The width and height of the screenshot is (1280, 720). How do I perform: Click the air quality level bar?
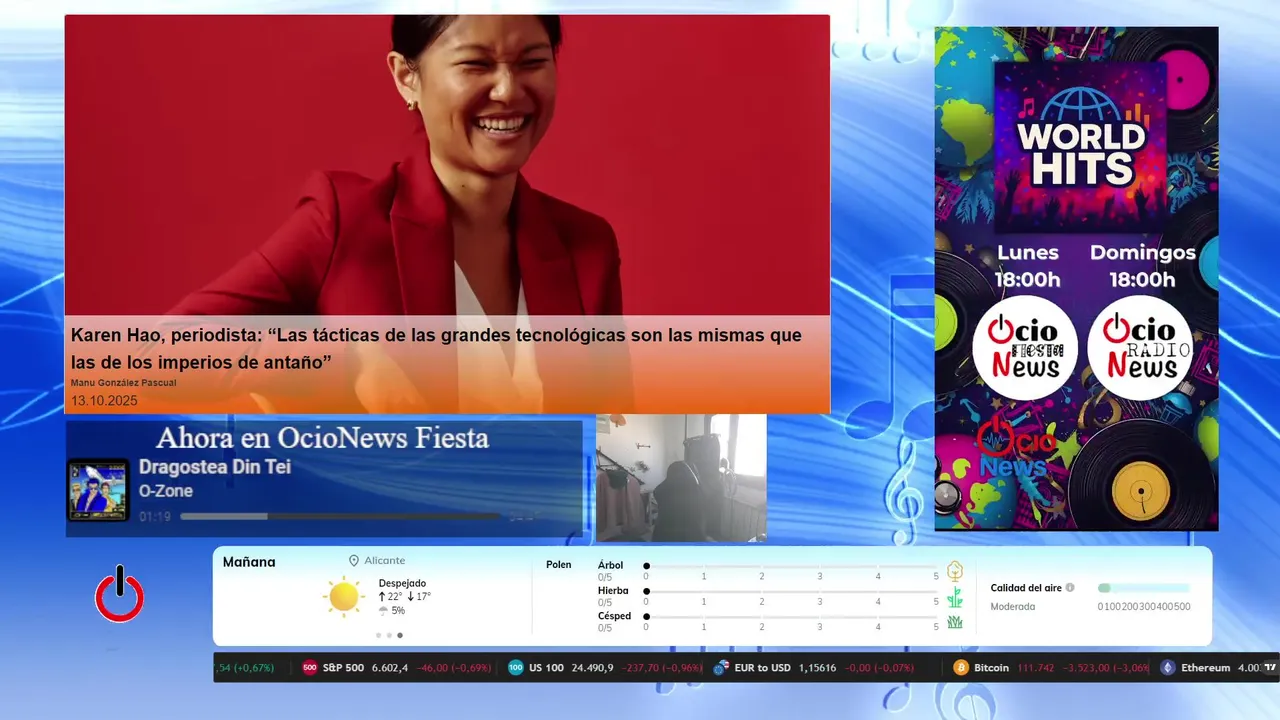[1144, 588]
